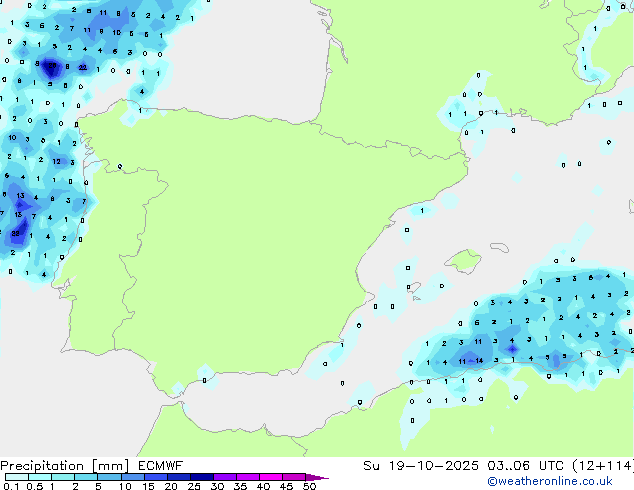Click the 0.1–0.5 mm legend swatch
634x490 pixels.
[17, 477]
